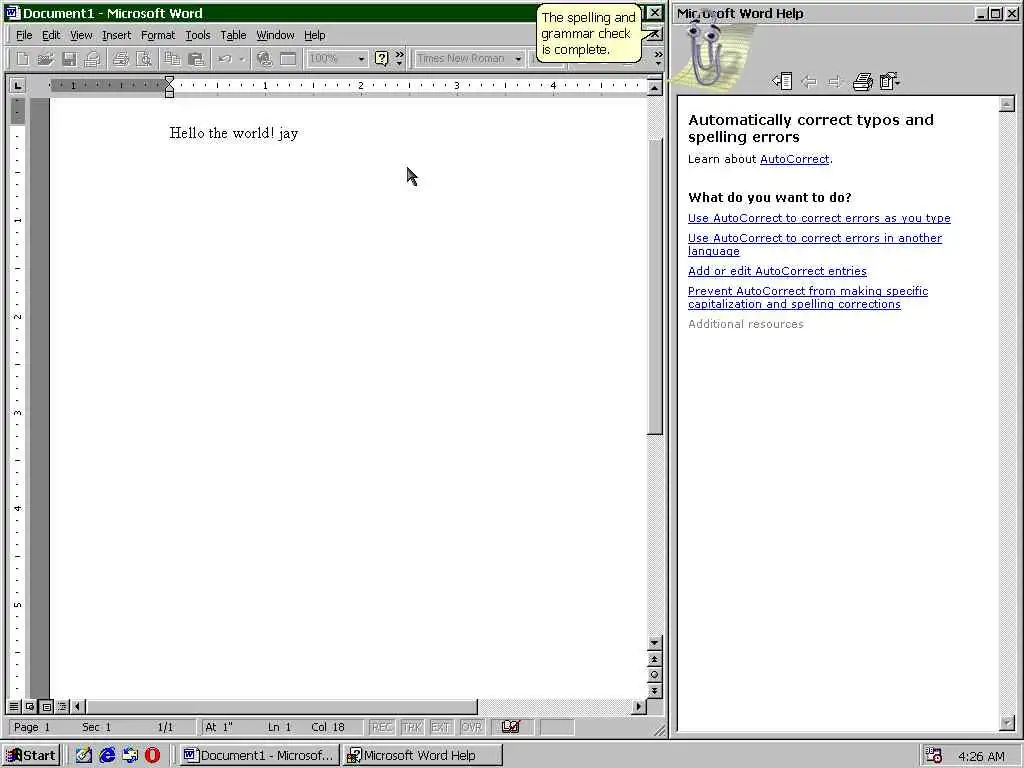Open the Zoom 100% dropdown
Viewport: 1024px width, 768px height.
click(361, 59)
